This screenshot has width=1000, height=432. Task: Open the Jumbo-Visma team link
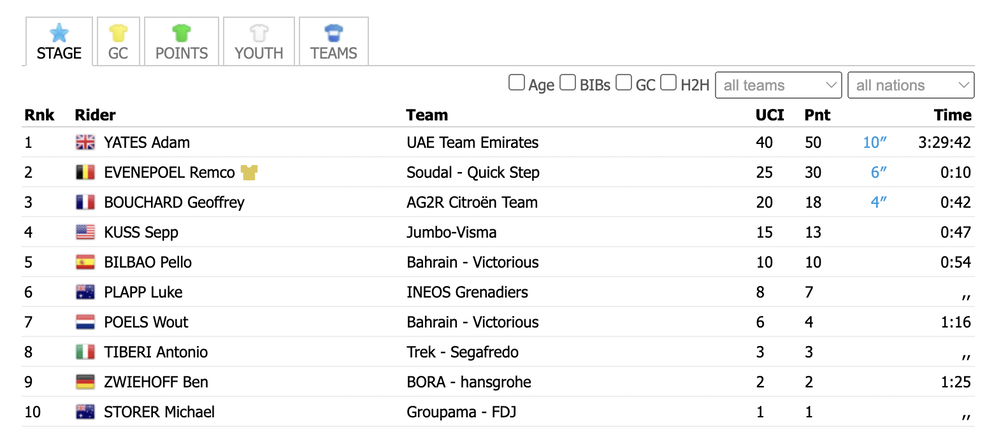coord(452,232)
